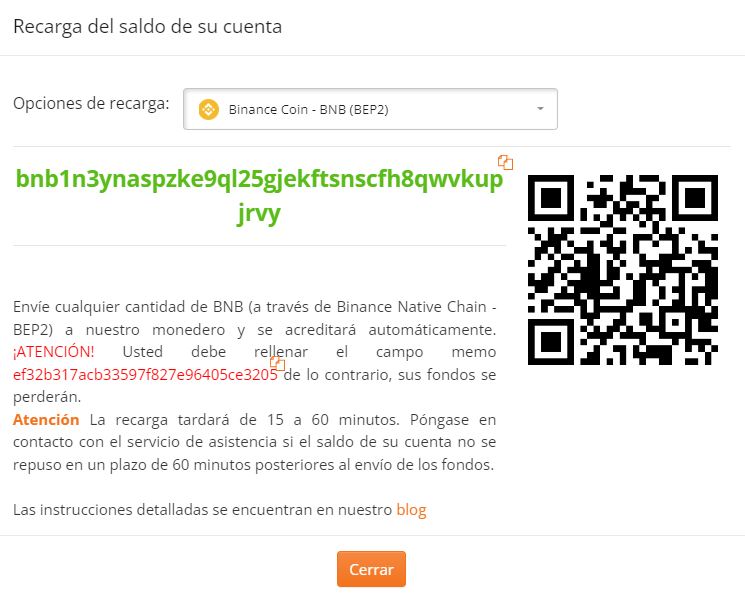
Task: Expand the dropdown using the small arrow
Action: coord(540,109)
